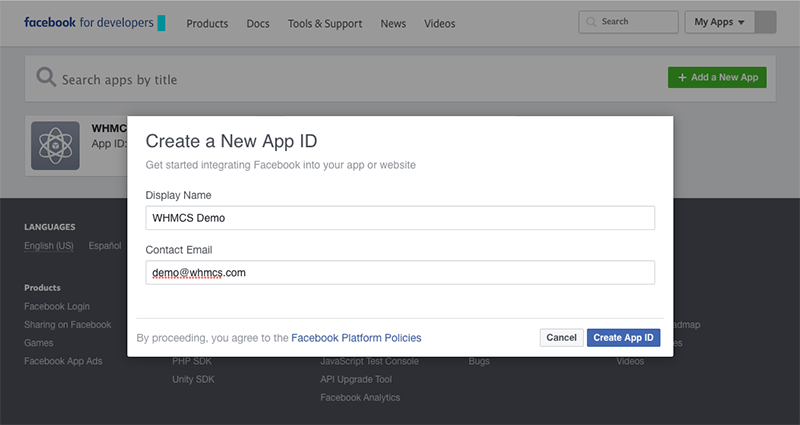800x425 pixels.
Task: Click the magnifier icon beside Search apps
Action: tap(46, 77)
